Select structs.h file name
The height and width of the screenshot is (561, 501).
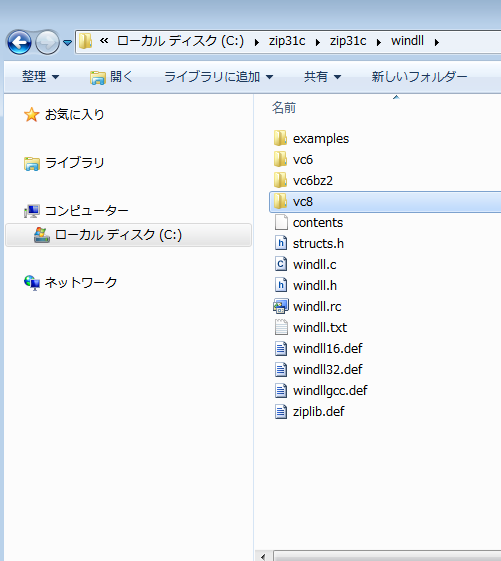pos(318,244)
